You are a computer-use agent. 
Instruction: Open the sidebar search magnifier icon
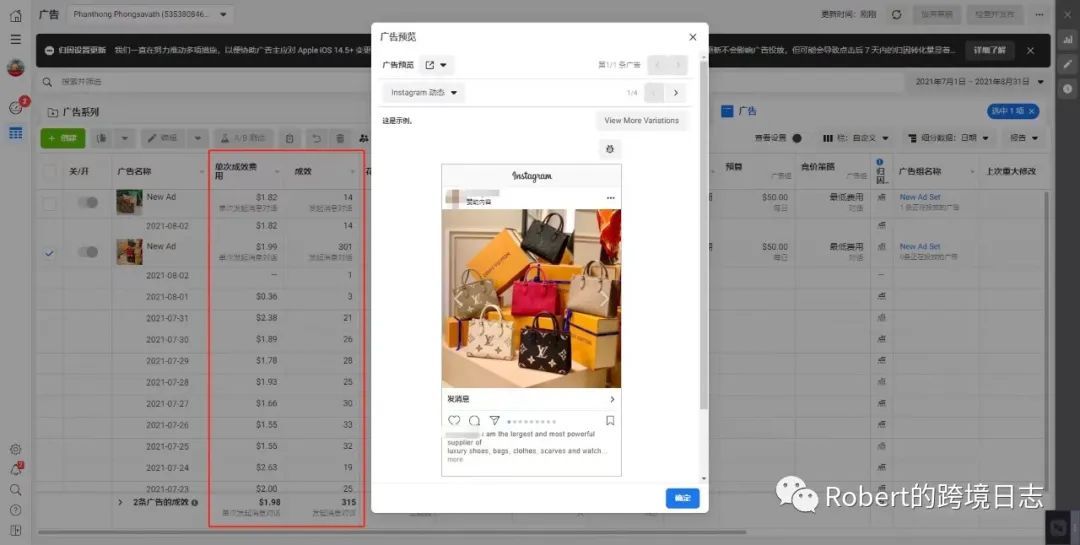coord(15,490)
